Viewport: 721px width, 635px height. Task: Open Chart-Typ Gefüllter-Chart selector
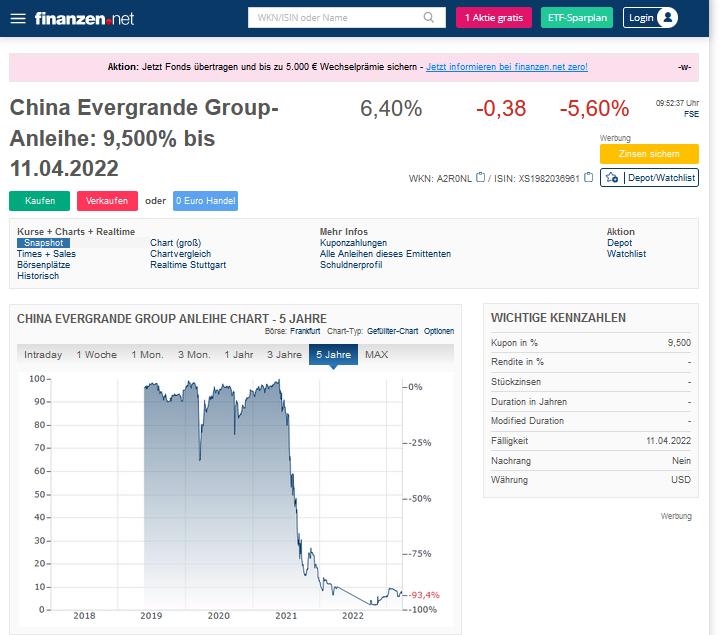tap(392, 331)
